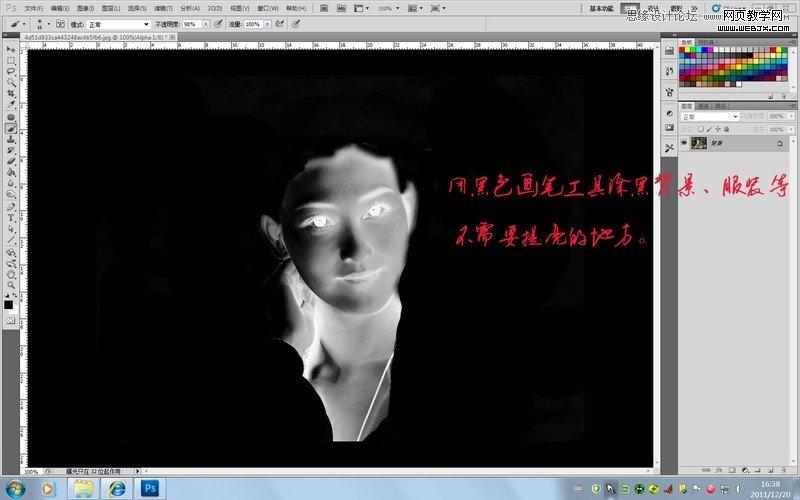Enable airbrush mode in options bar

[x=280, y=24]
